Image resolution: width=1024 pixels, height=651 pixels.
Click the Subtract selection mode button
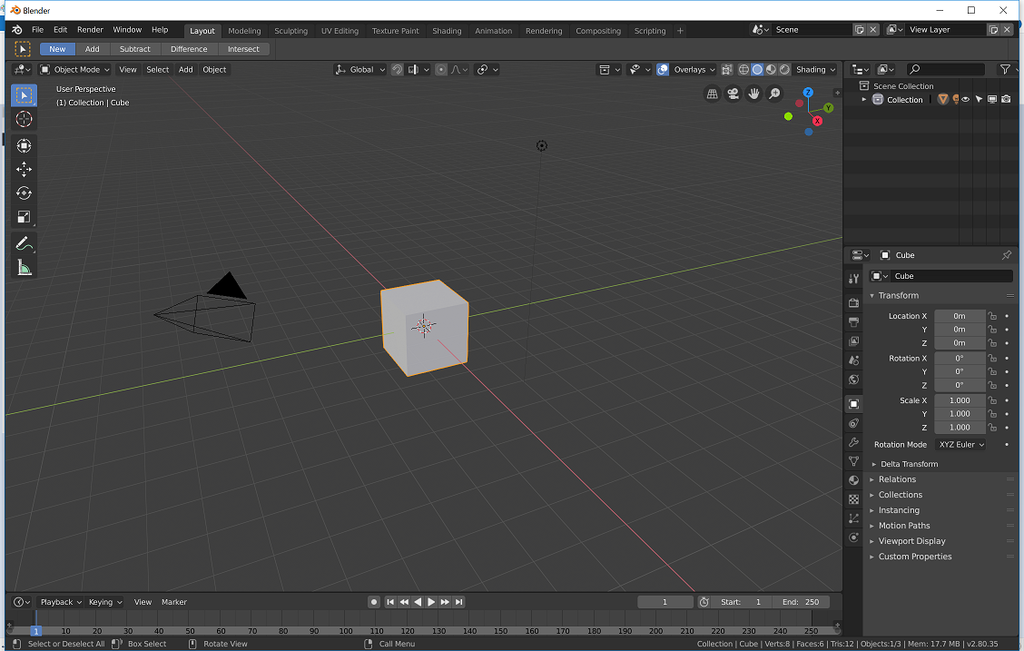click(x=135, y=49)
